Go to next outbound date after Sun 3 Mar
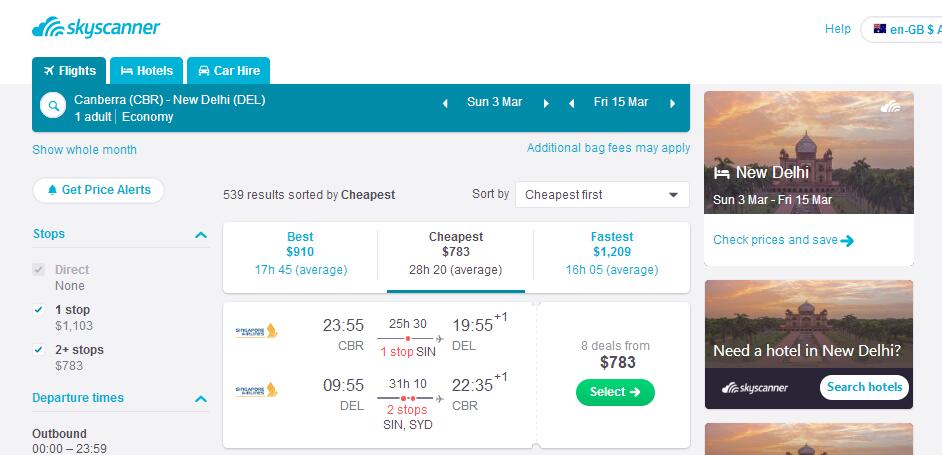This screenshot has height=455, width=942. pos(546,103)
